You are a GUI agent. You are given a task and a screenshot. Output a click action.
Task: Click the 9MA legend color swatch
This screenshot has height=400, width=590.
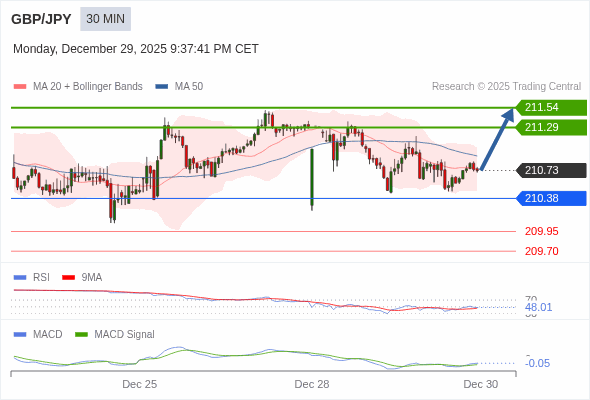coord(68,278)
